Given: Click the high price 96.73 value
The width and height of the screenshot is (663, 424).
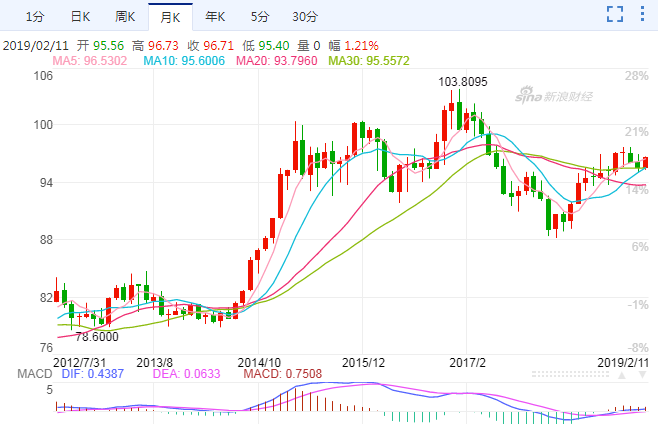Looking at the screenshot, I should [x=164, y=46].
